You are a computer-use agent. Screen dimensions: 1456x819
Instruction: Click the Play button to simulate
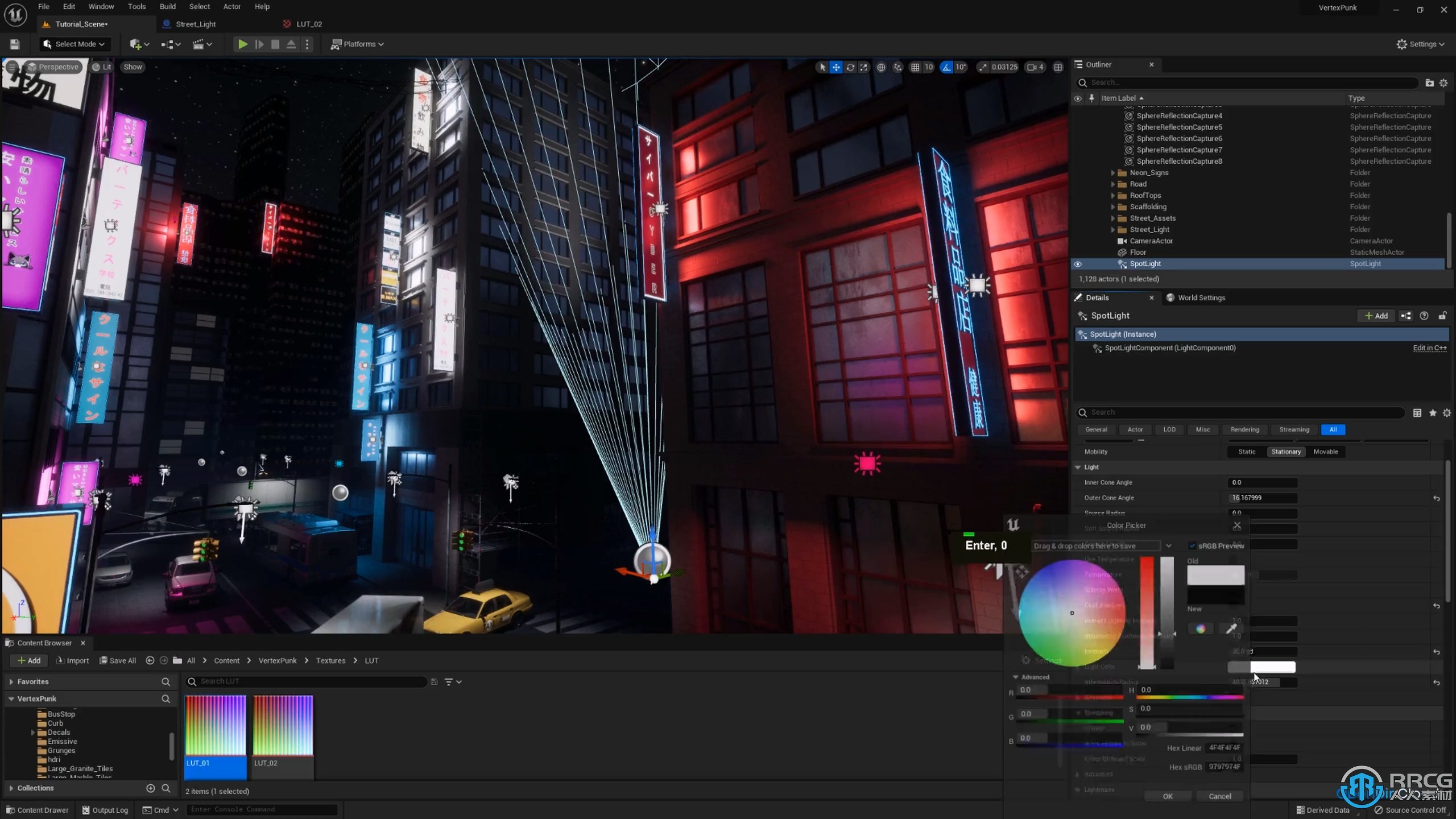click(x=243, y=44)
